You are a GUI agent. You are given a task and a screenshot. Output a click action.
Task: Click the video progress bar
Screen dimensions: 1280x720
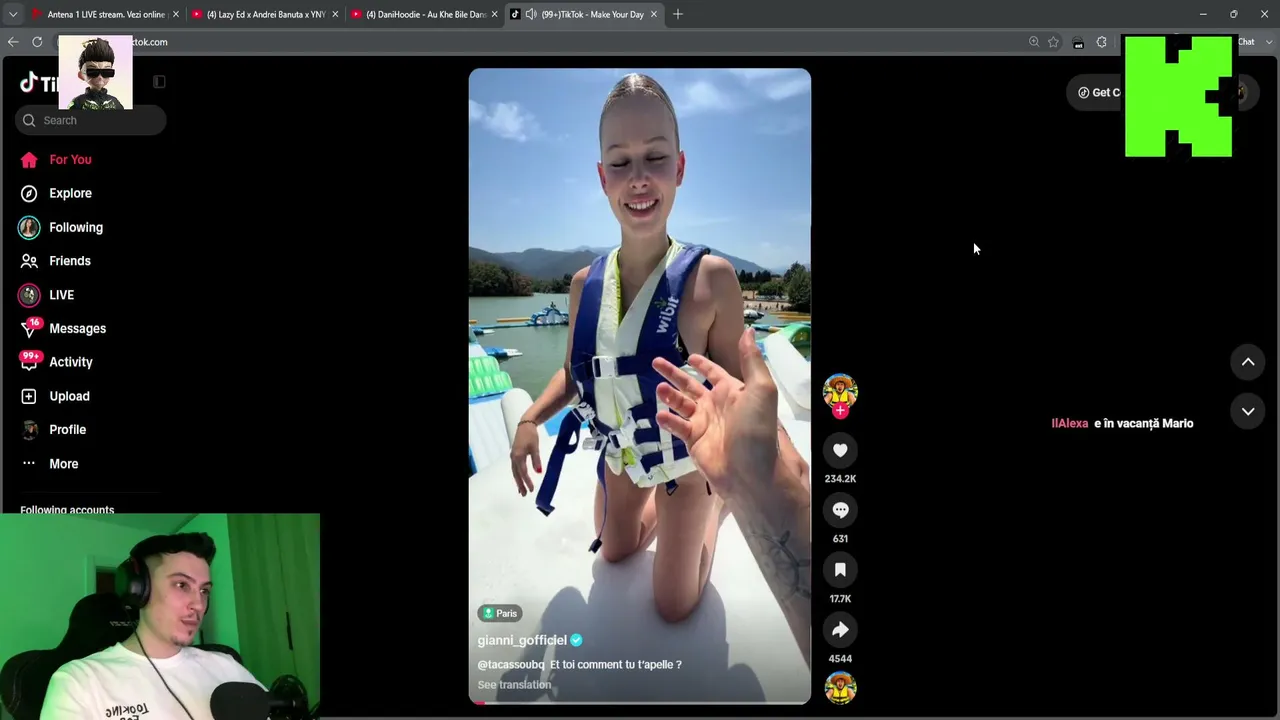pyautogui.click(x=640, y=702)
